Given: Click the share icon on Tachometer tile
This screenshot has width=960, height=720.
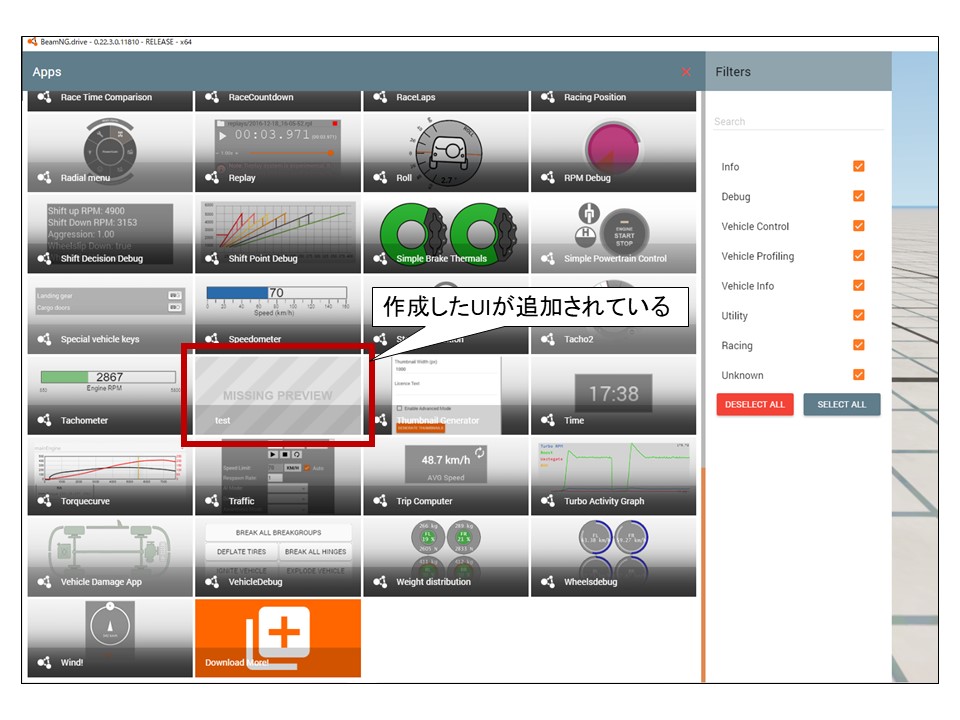Looking at the screenshot, I should coord(44,420).
